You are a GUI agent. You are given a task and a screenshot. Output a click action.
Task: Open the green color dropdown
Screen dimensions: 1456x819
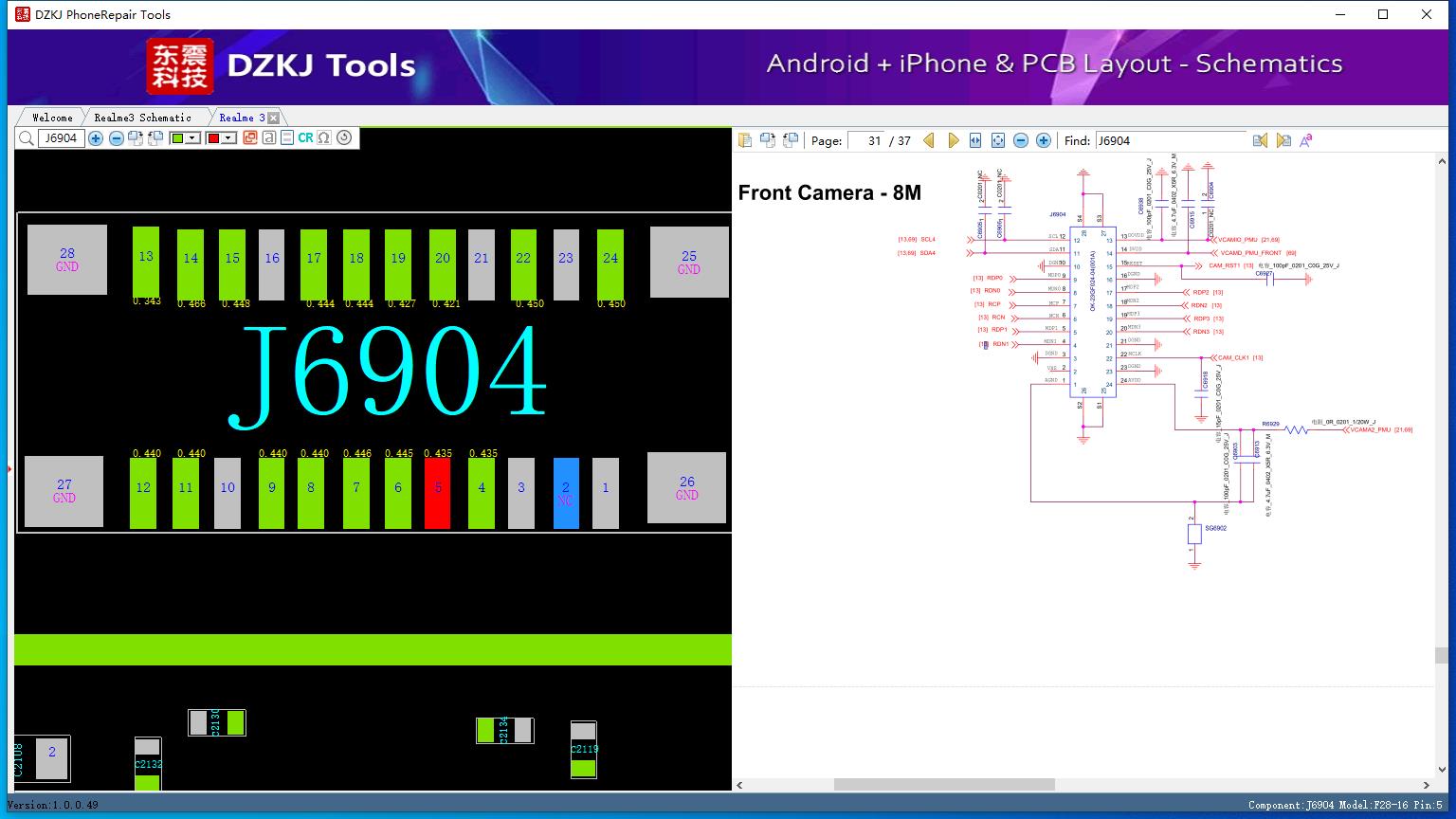tap(192, 138)
